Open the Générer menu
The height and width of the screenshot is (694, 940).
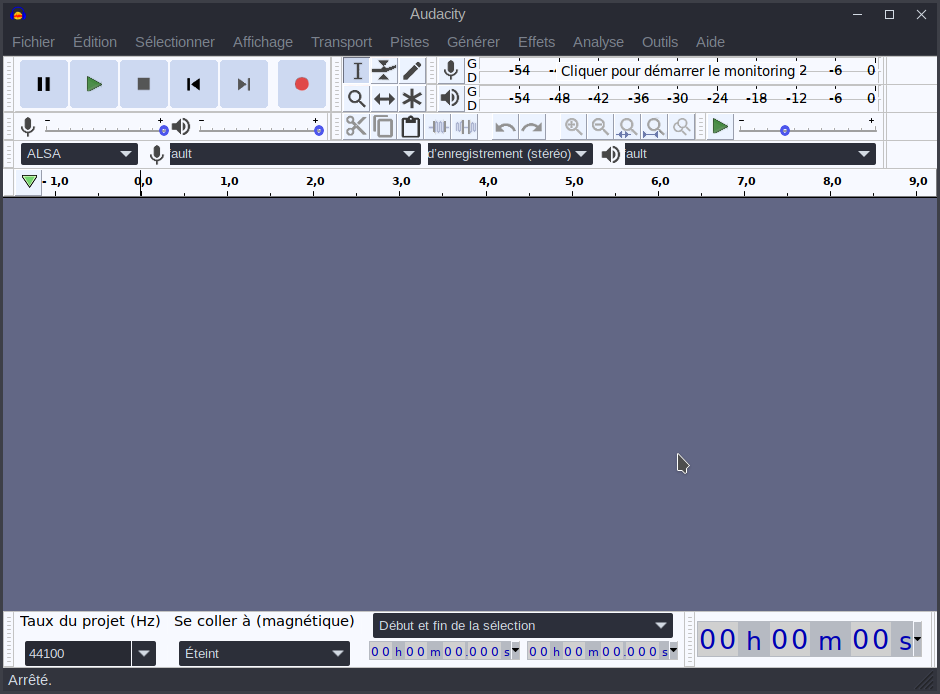tap(473, 42)
